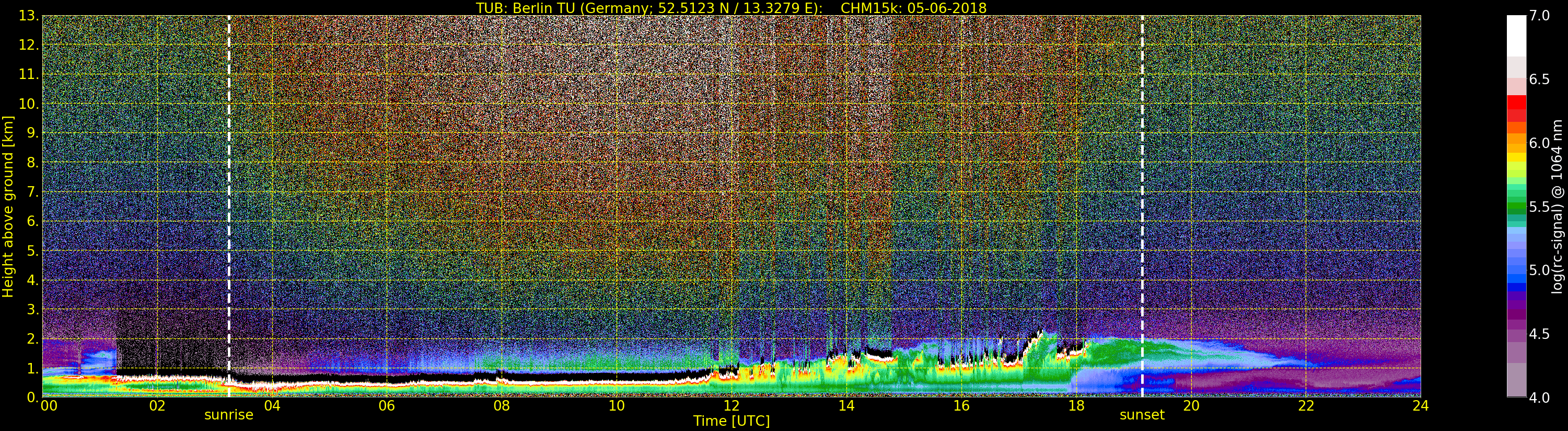Screen dimensions: 1568x431
Task: Click the height axis tick '10.'
Action: coord(28,104)
